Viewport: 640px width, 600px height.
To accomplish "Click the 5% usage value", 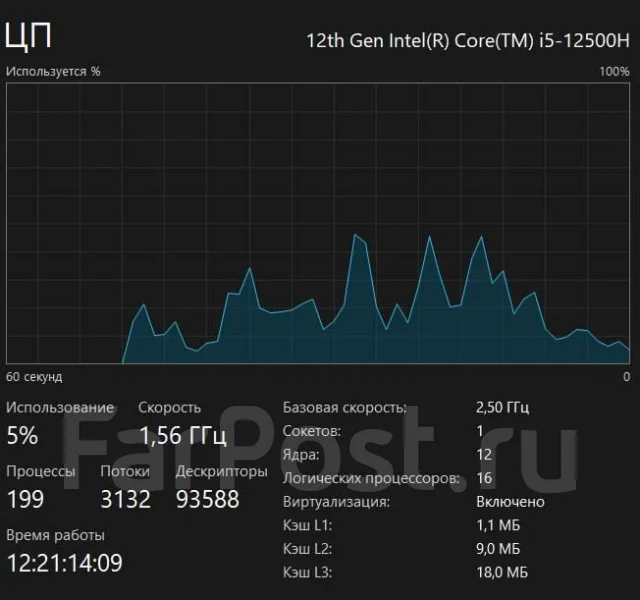I will (x=22, y=435).
